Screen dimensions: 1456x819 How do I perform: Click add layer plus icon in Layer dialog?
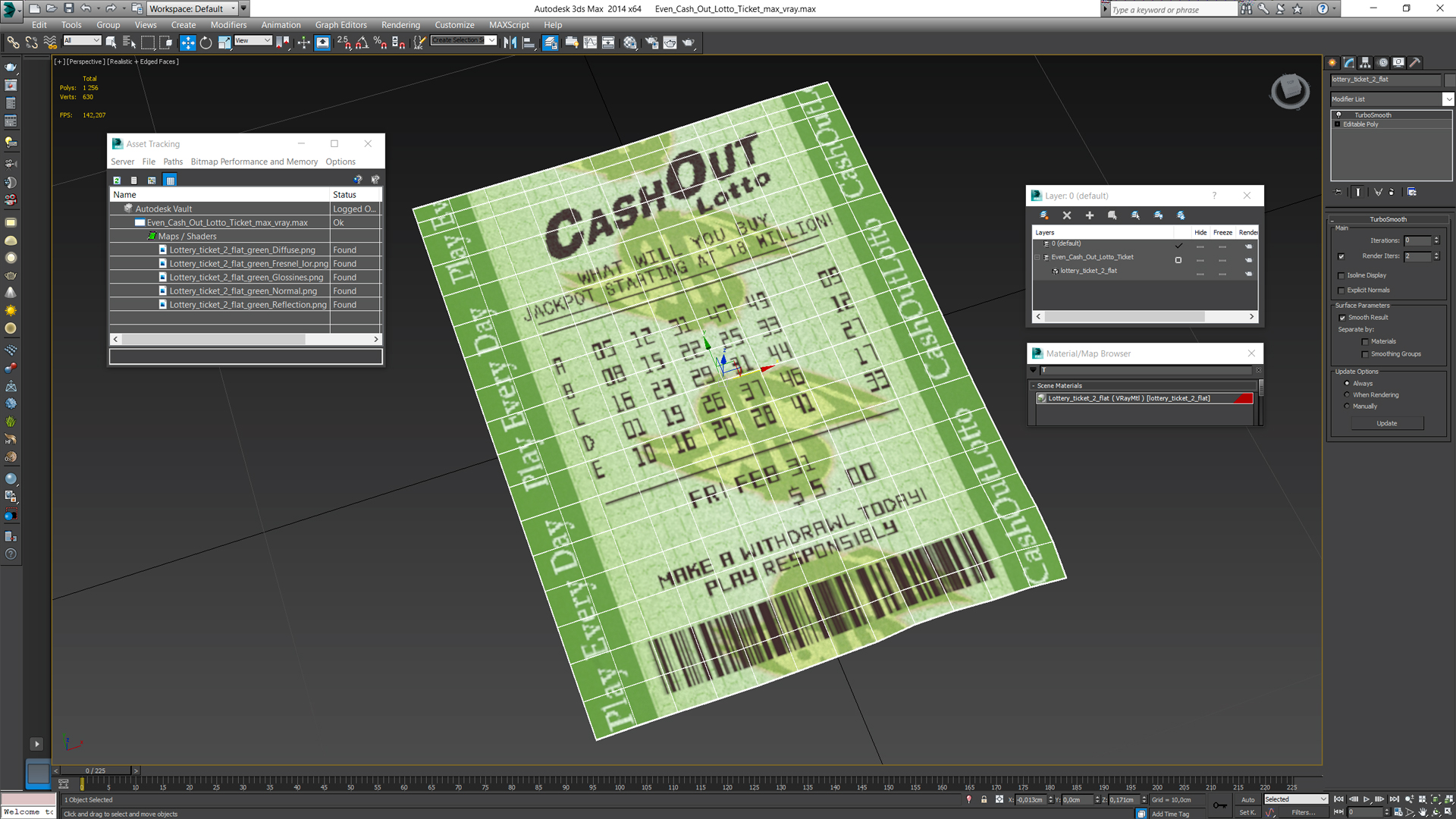point(1090,215)
